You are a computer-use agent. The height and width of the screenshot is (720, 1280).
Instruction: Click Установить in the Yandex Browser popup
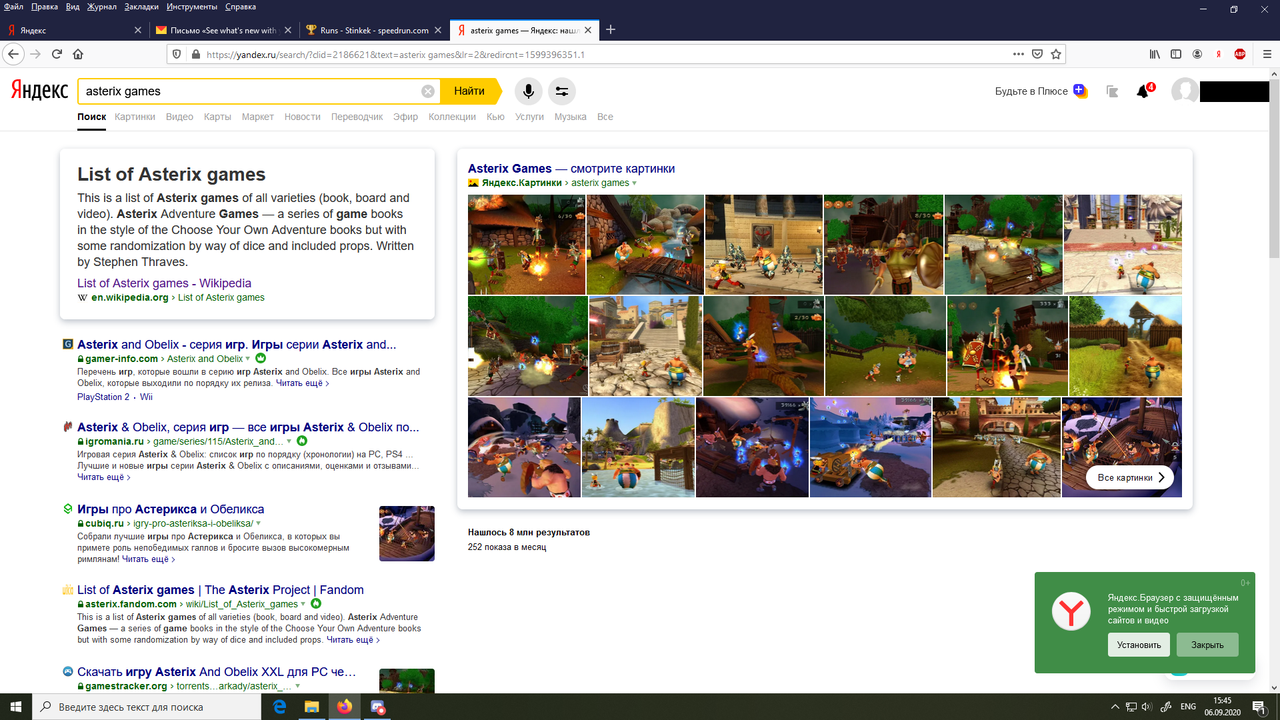coord(1139,645)
